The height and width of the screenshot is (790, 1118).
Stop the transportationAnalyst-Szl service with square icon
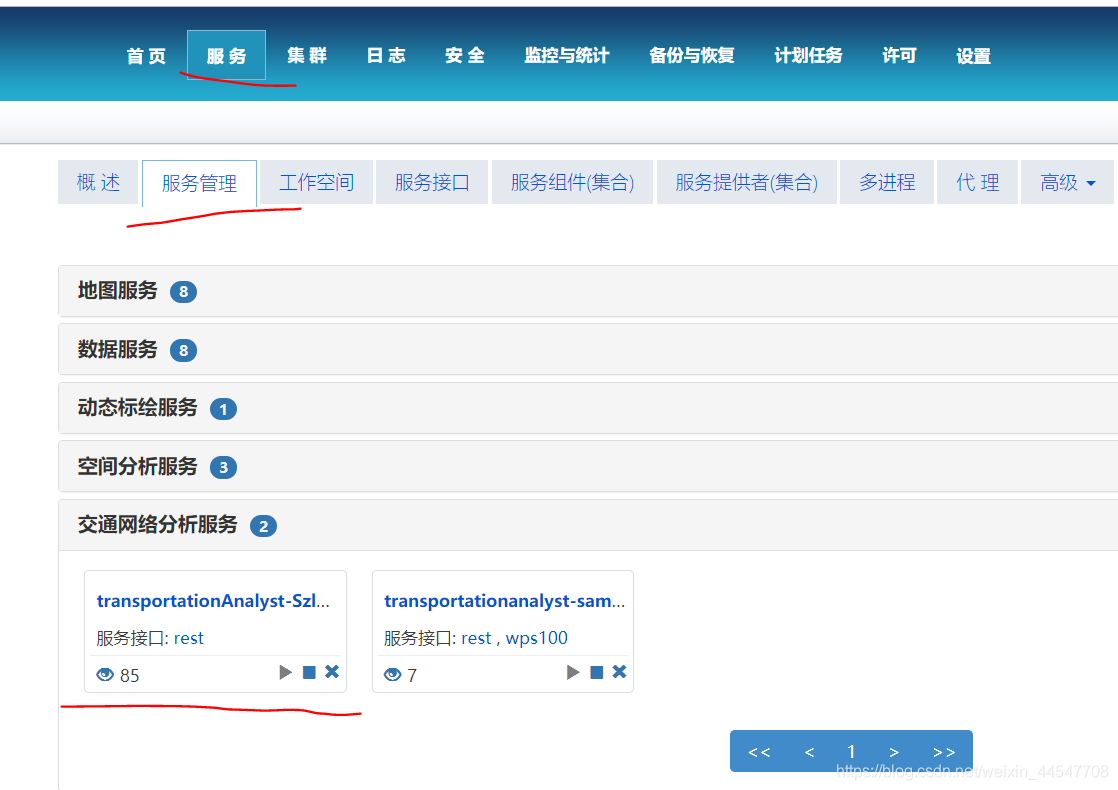(x=309, y=672)
